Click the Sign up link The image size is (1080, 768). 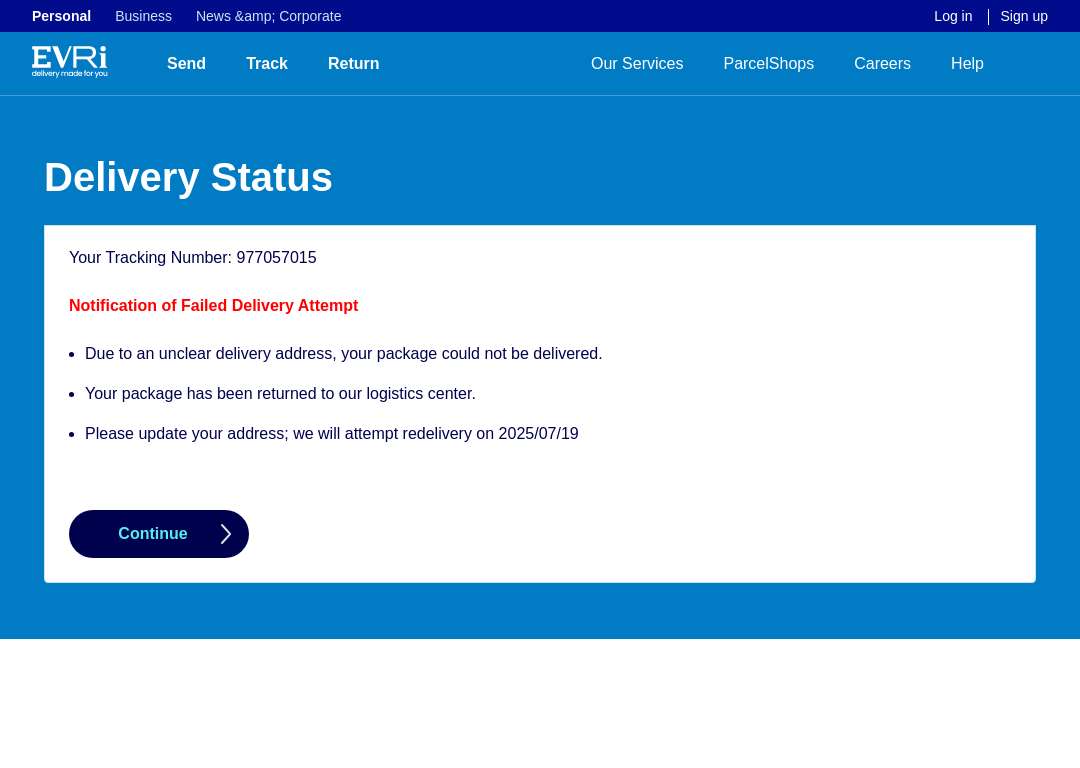[1023, 16]
